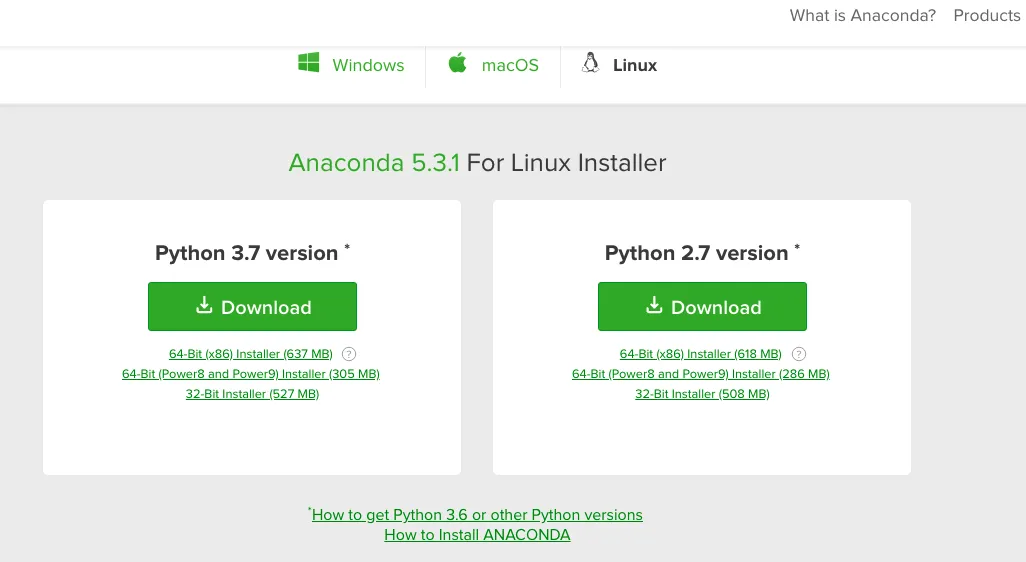Open 64-Bit Power8 and Power9 Installer (286 MB)
This screenshot has height=562, width=1026.
[701, 374]
